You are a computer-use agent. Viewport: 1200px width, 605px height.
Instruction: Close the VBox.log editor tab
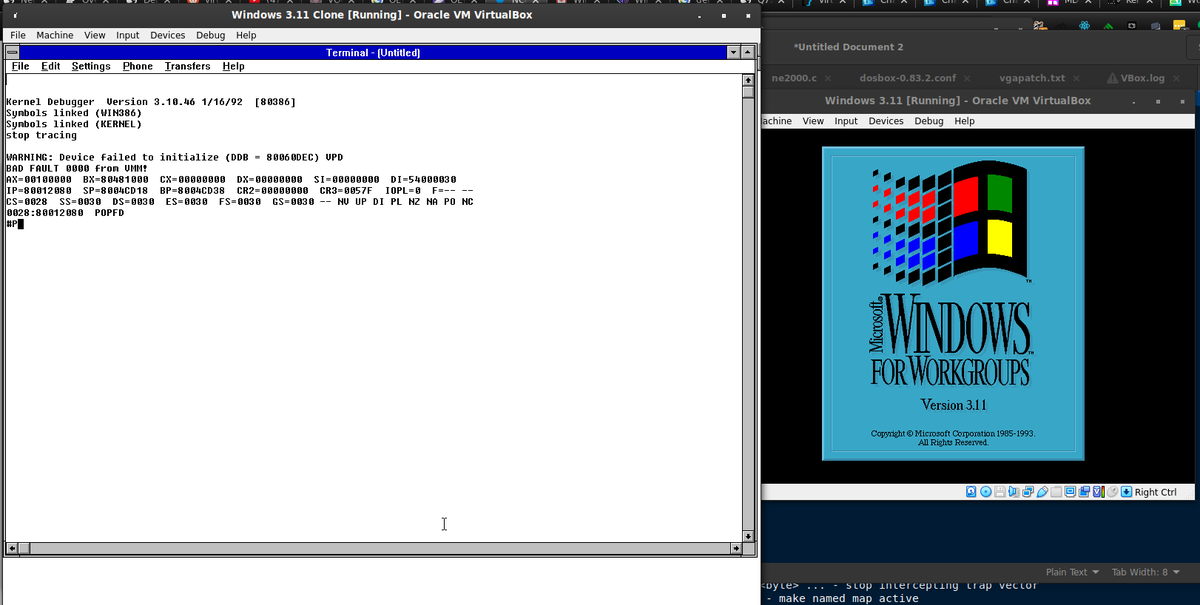tap(1176, 78)
